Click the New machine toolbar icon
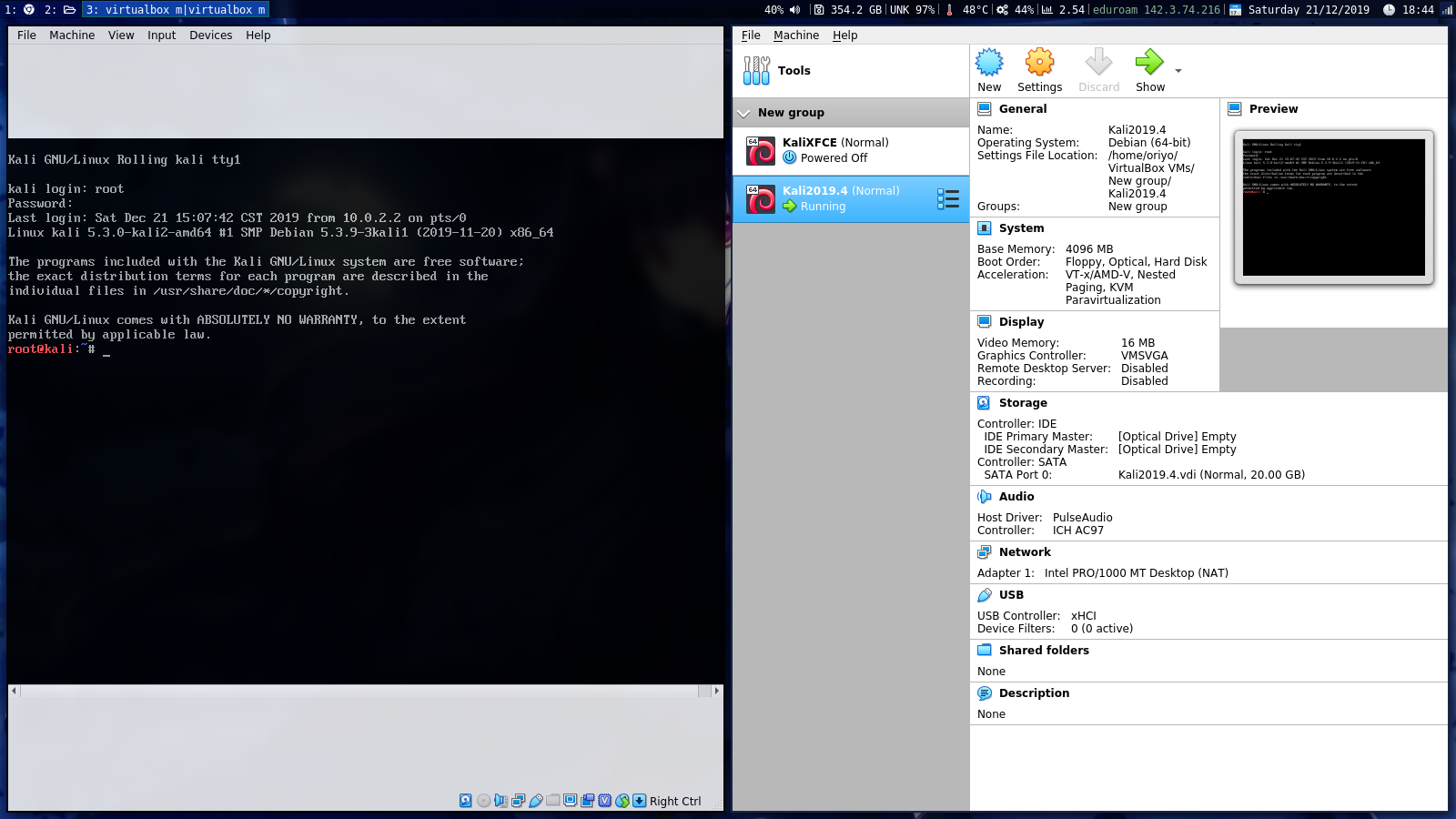The width and height of the screenshot is (1456, 819). click(x=989, y=63)
